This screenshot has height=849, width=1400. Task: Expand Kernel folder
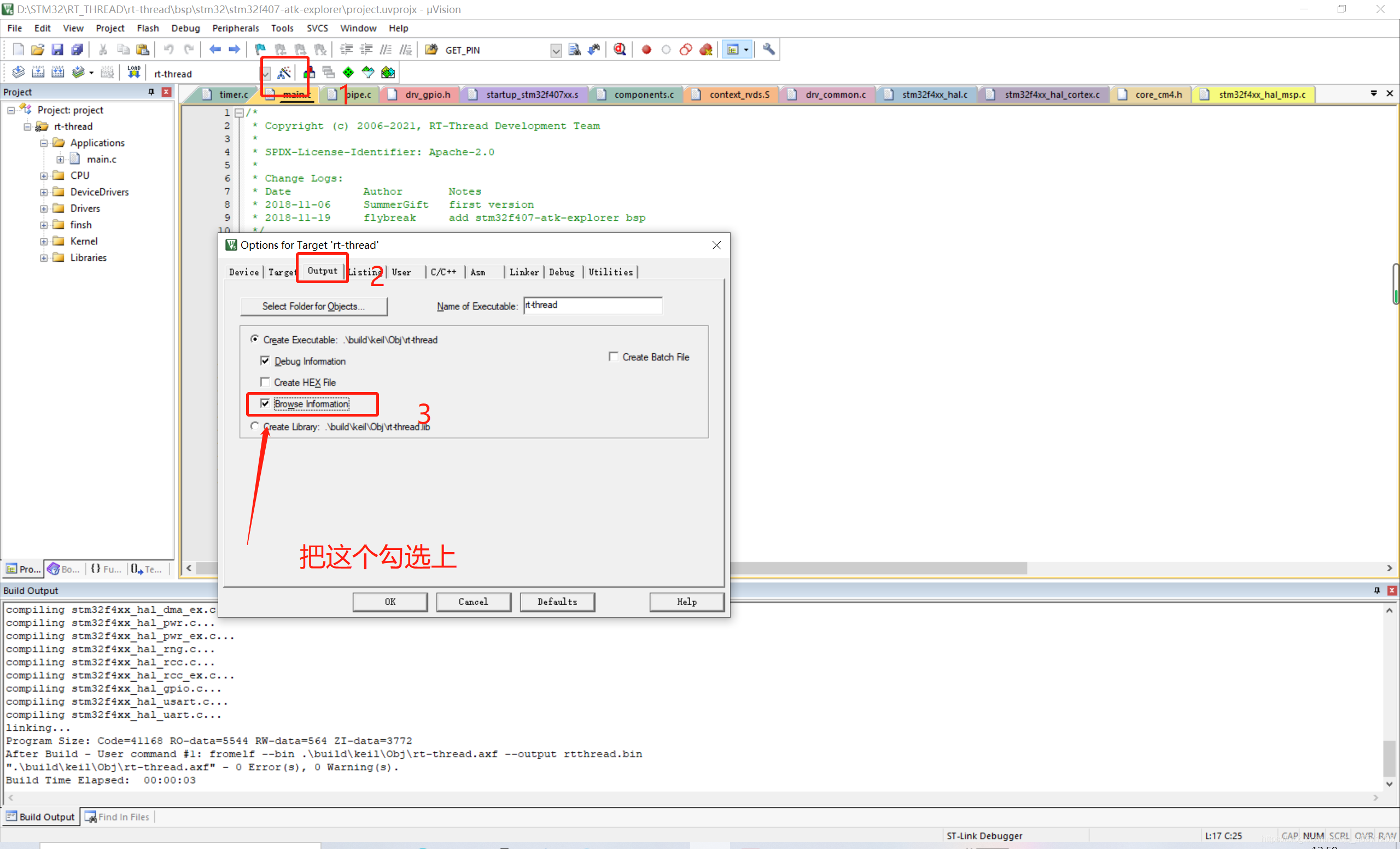click(44, 241)
